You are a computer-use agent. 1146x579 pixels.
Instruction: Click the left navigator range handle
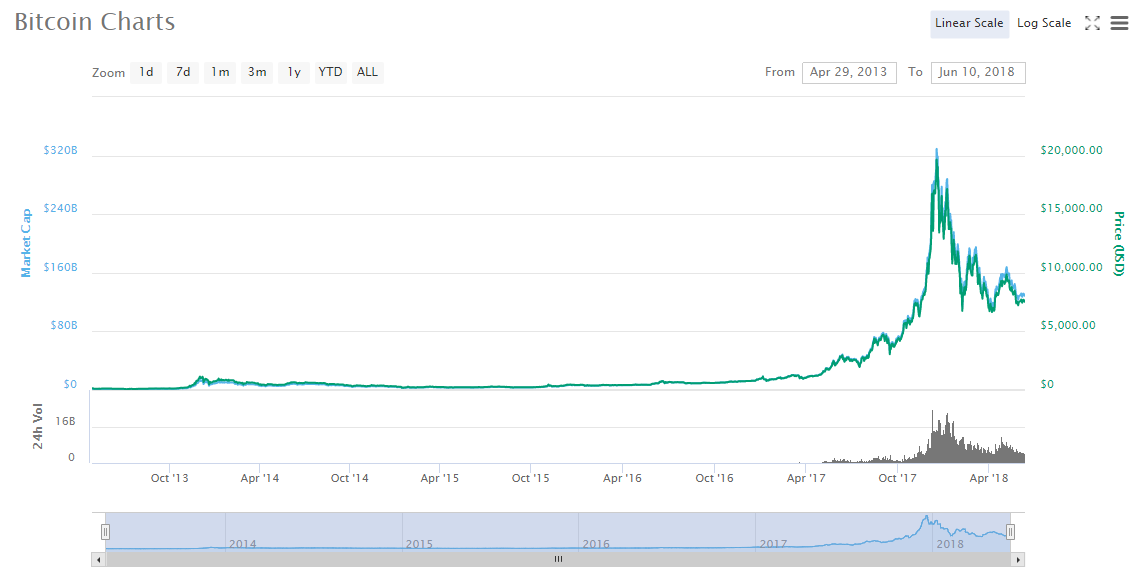(105, 532)
